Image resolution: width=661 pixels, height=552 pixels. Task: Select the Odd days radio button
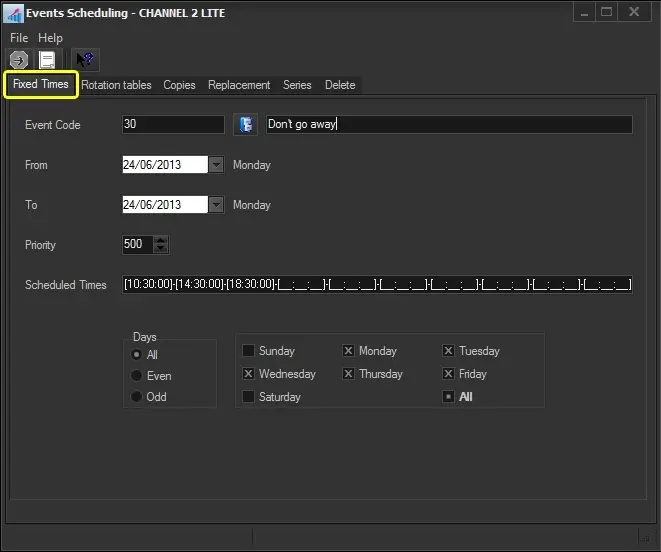click(137, 397)
